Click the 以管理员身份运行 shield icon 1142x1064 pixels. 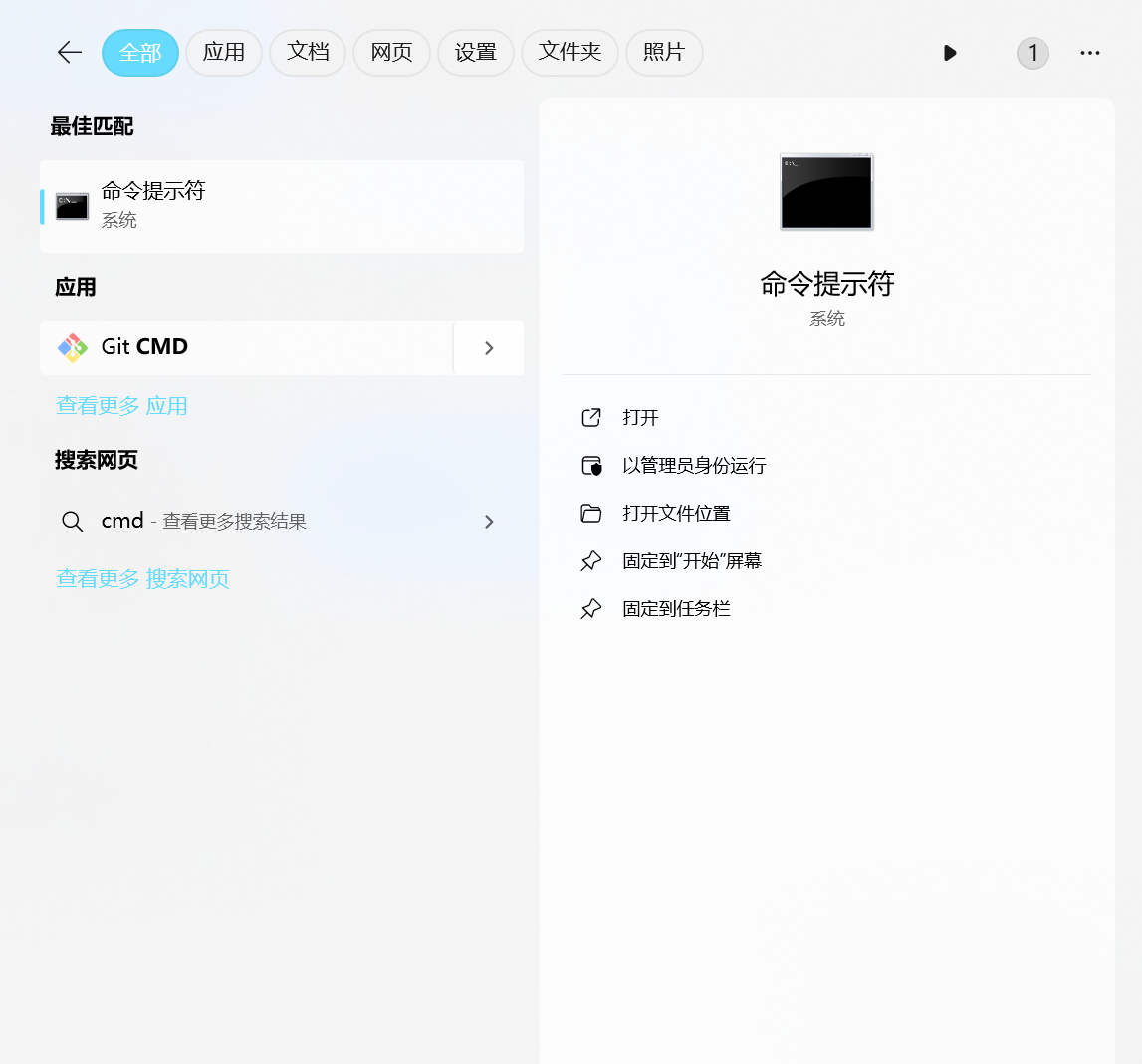tap(591, 466)
